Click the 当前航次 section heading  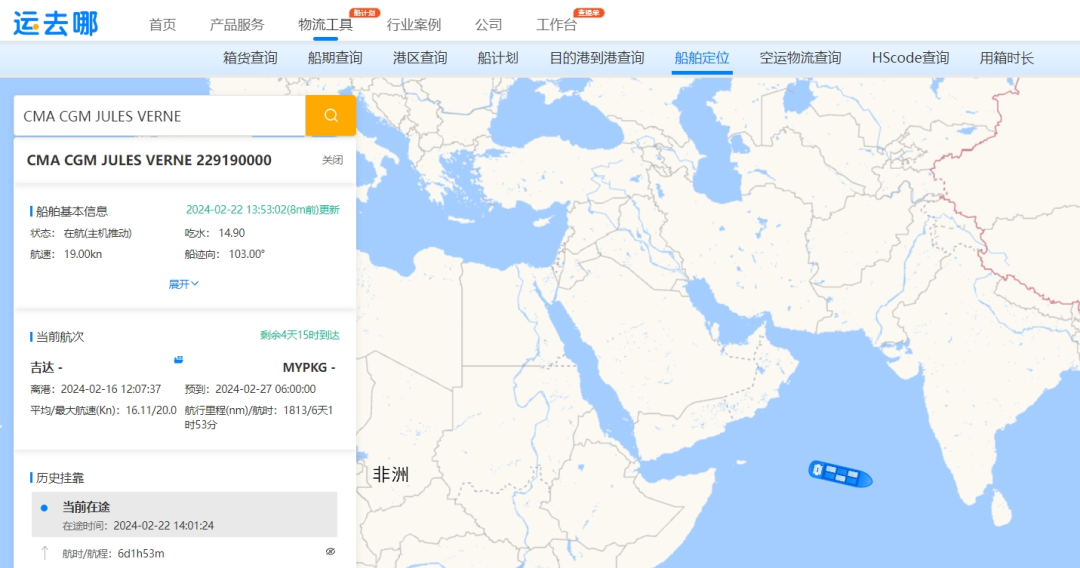click(x=60, y=337)
